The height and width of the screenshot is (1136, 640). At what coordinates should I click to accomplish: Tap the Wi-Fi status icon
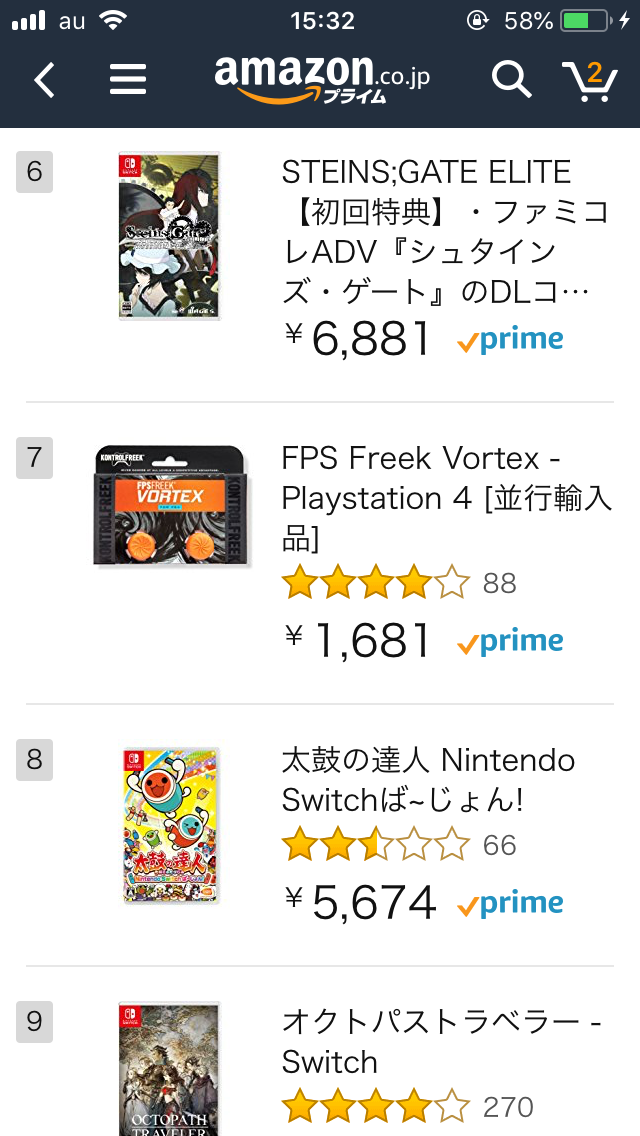[112, 20]
